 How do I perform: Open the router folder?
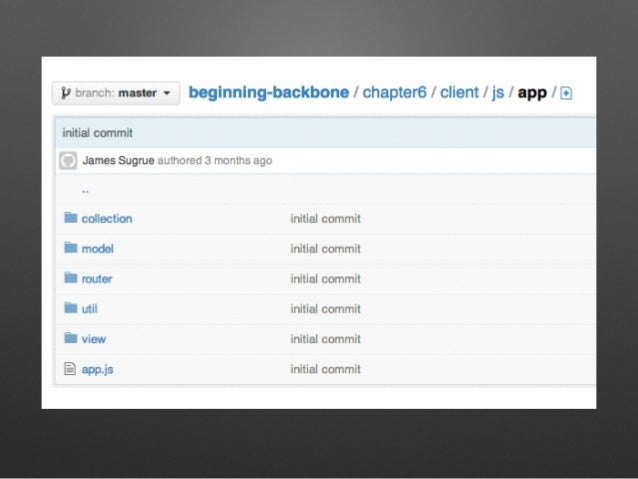(97, 279)
